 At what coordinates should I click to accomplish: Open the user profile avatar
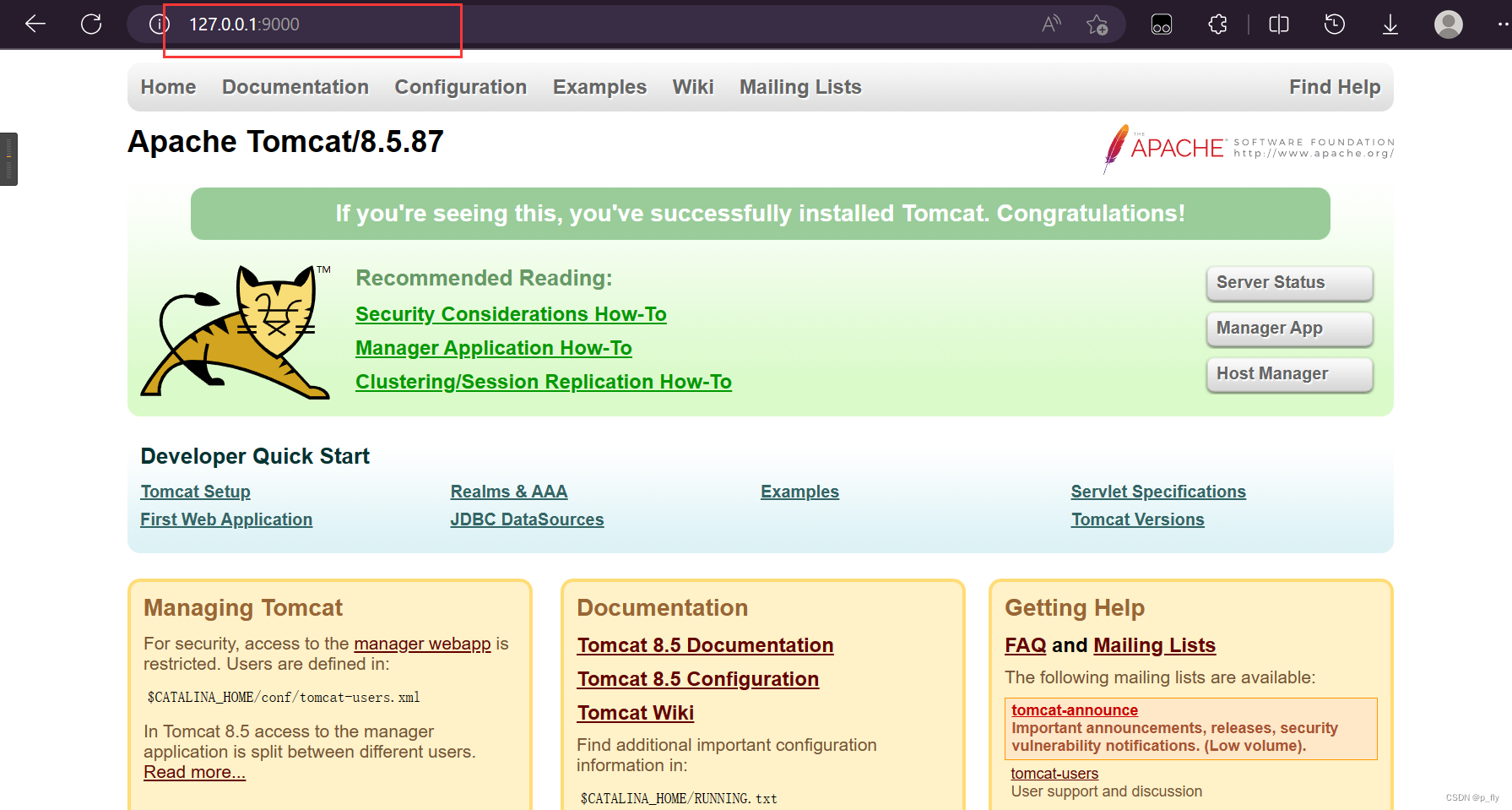click(x=1449, y=24)
